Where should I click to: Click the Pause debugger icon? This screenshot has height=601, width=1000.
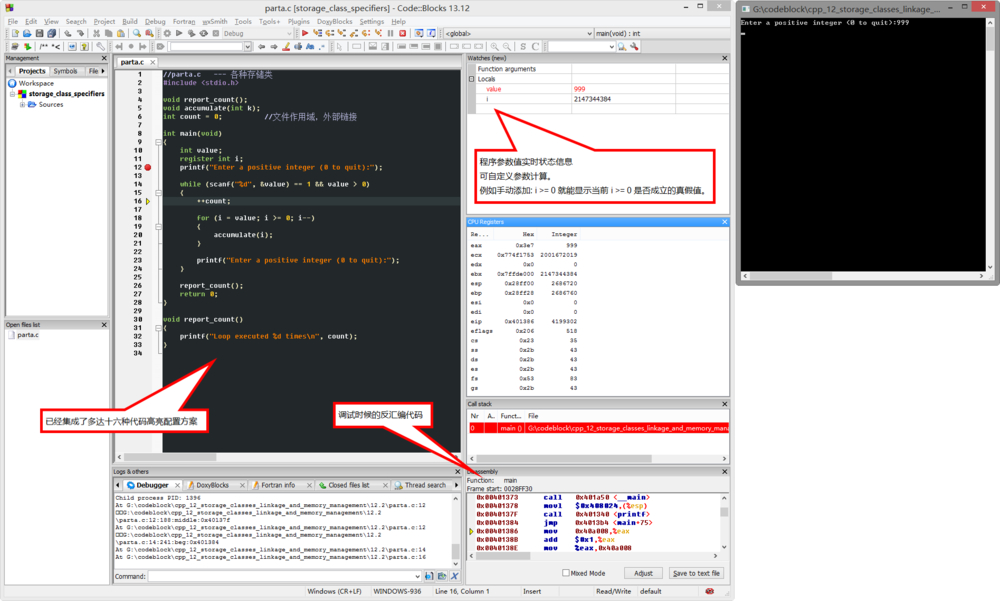click(x=390, y=33)
